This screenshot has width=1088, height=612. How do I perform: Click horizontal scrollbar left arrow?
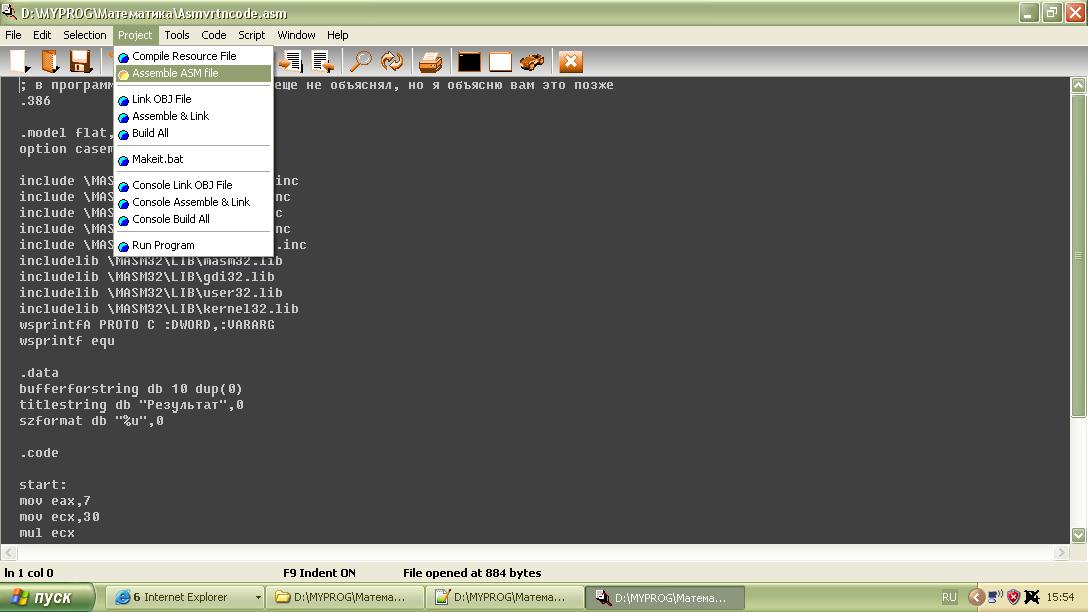[x=9, y=552]
